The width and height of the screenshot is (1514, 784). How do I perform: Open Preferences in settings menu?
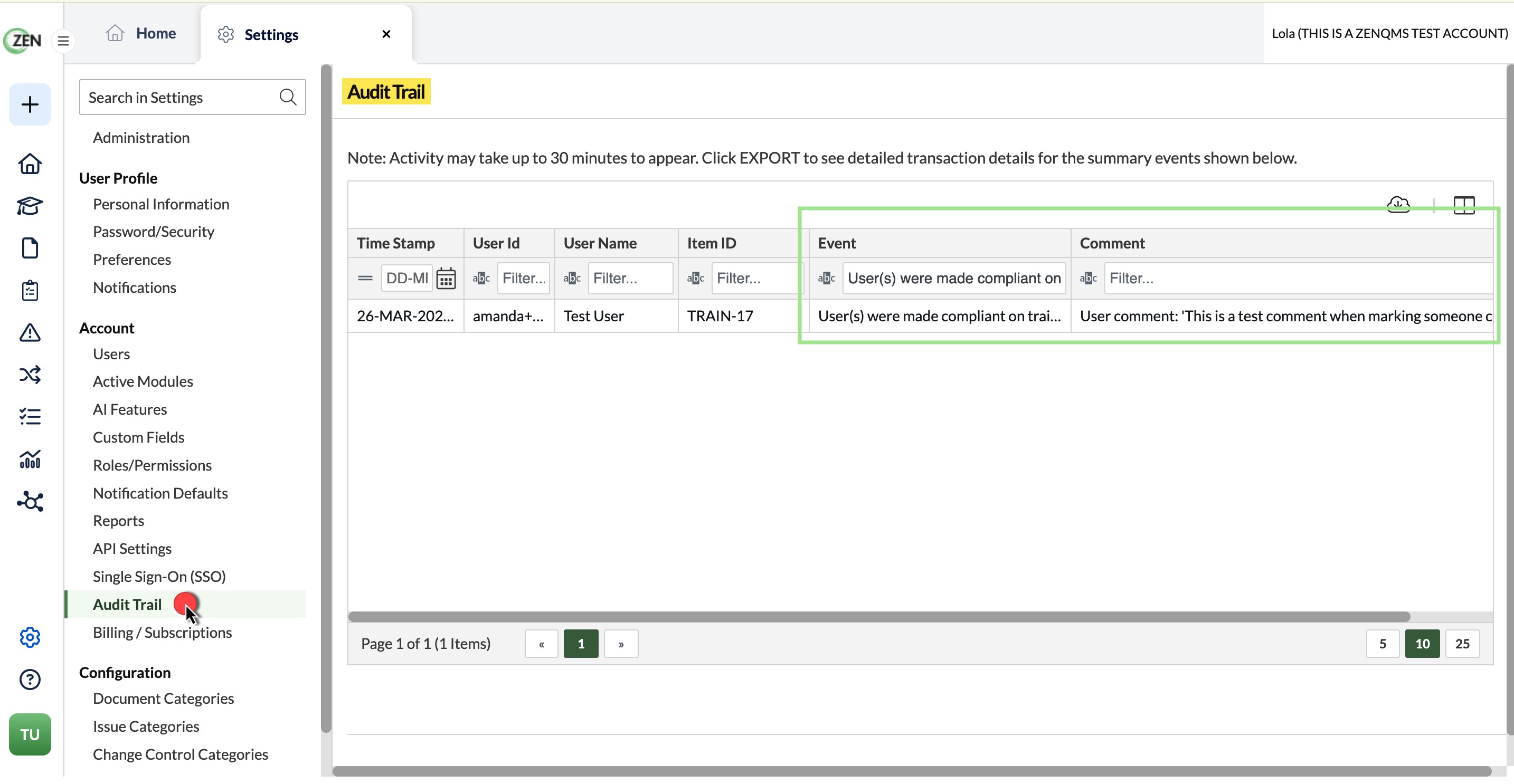tap(131, 260)
